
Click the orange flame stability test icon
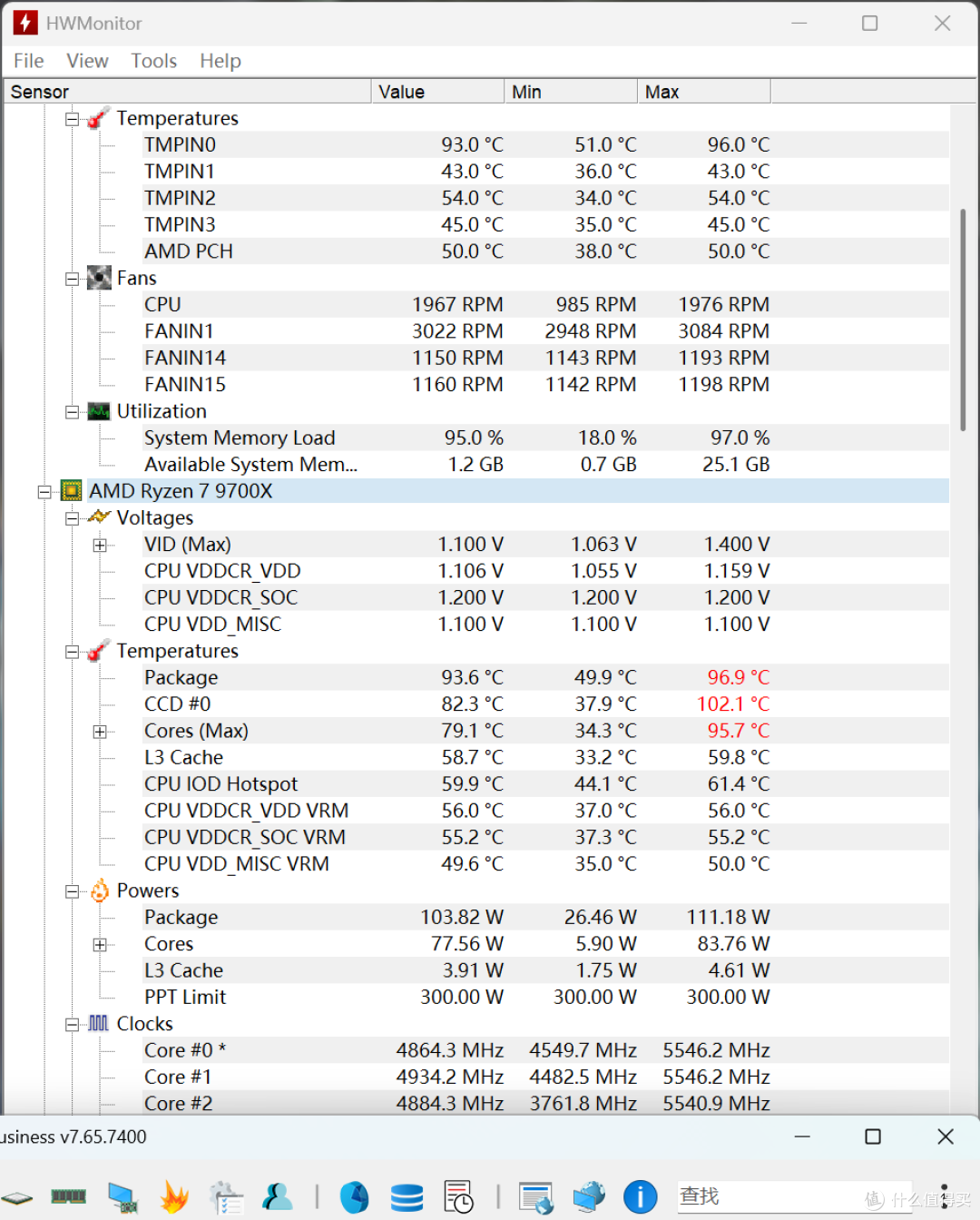coord(174,1198)
